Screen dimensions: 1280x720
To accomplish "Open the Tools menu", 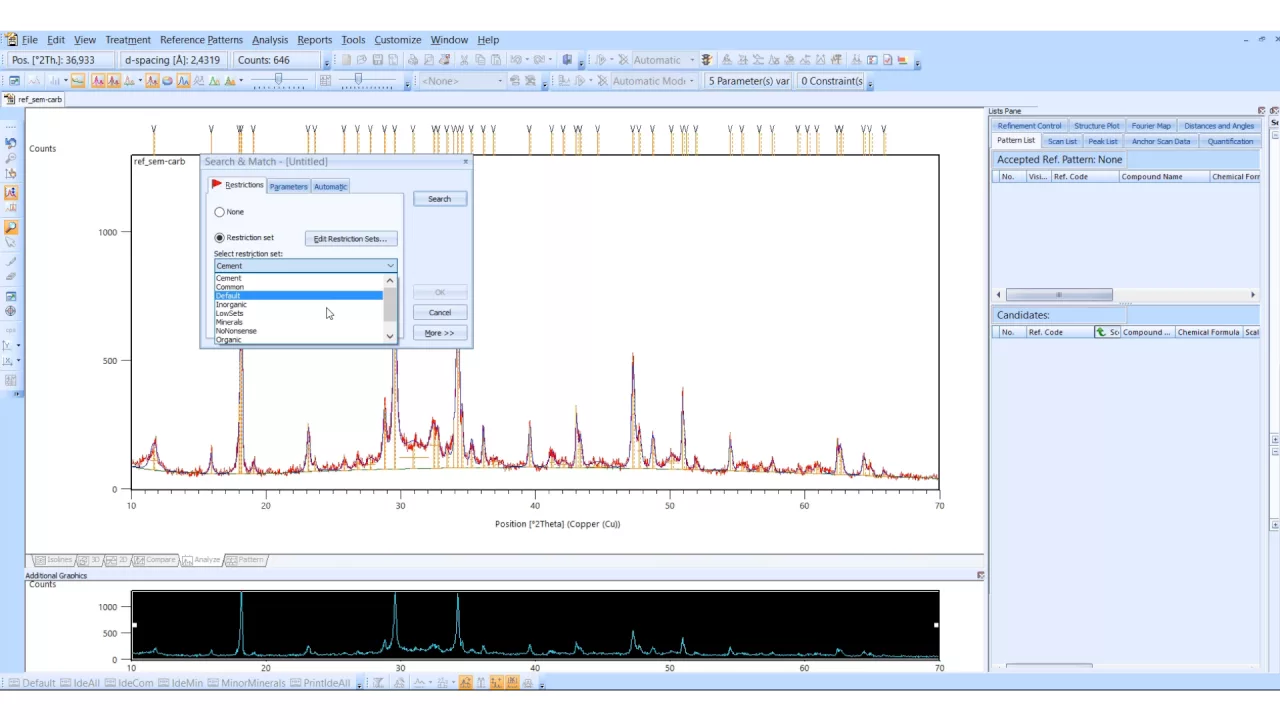I will point(353,40).
